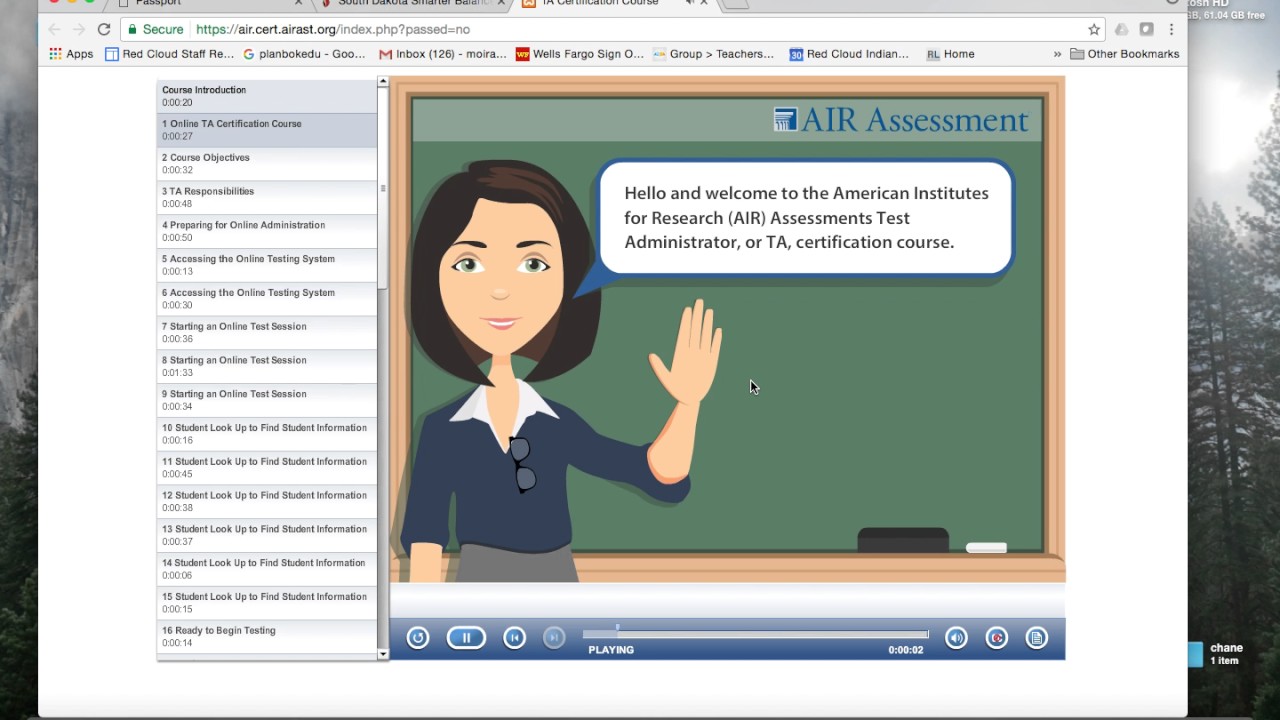Open the Wells Fargo Sign O... bookmark
The height and width of the screenshot is (720, 1280).
point(580,54)
